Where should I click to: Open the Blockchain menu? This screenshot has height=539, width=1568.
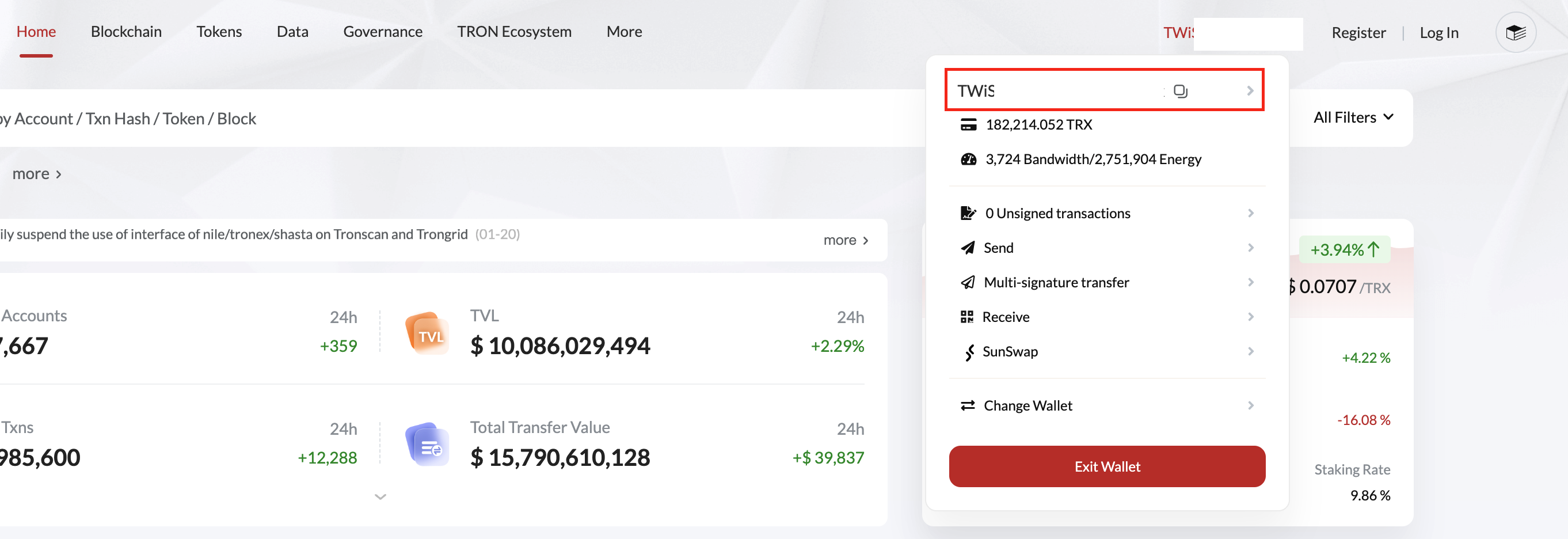pos(126,32)
